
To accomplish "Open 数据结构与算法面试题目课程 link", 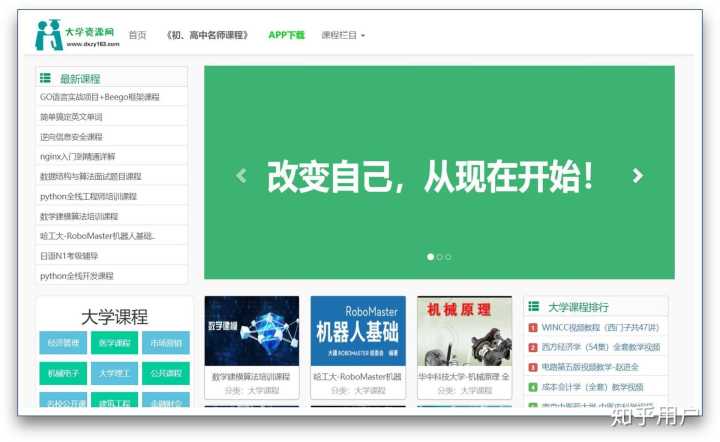I will [90, 176].
